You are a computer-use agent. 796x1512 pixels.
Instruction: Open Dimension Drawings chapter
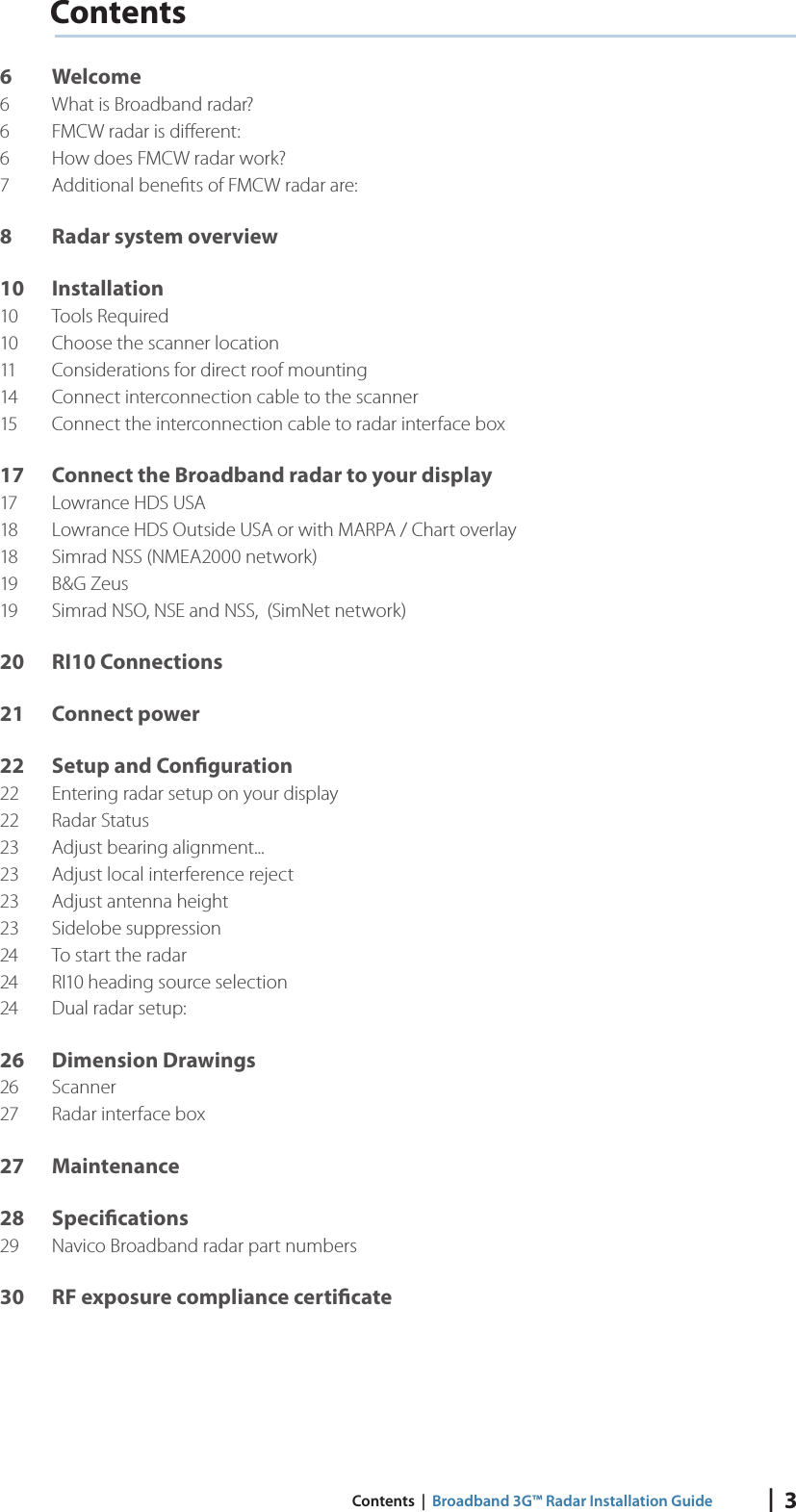[153, 1061]
